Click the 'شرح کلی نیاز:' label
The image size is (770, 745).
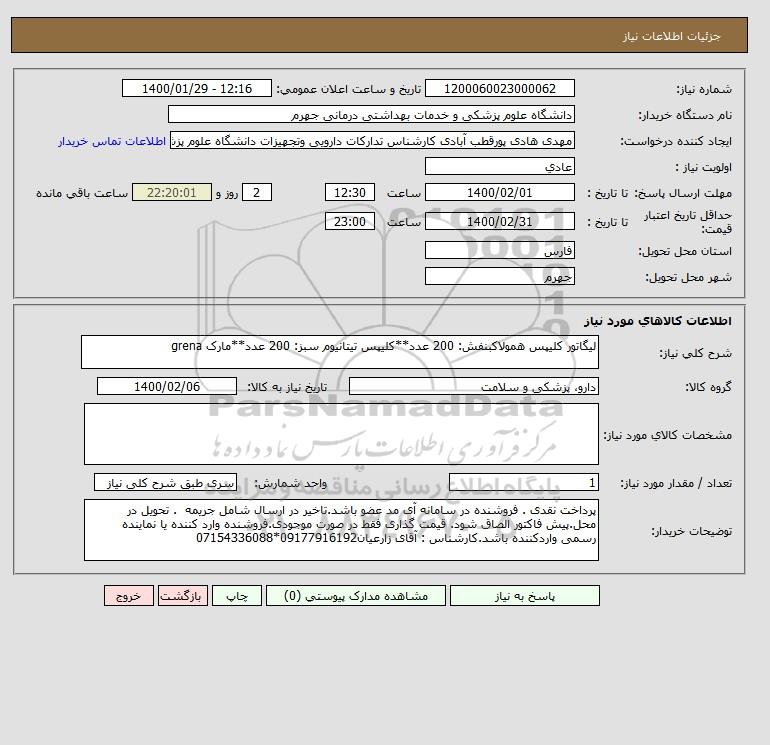coord(695,353)
